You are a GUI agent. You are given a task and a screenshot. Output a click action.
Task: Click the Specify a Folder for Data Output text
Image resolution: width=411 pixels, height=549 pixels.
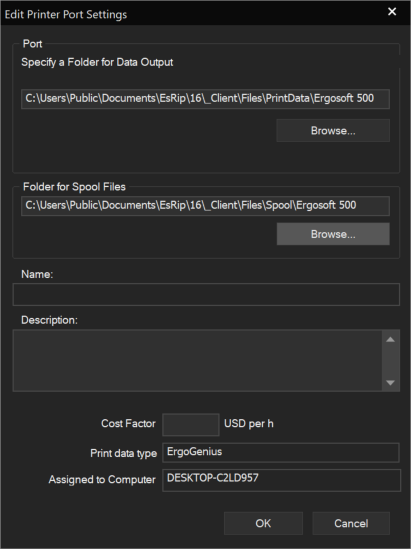[x=97, y=62]
